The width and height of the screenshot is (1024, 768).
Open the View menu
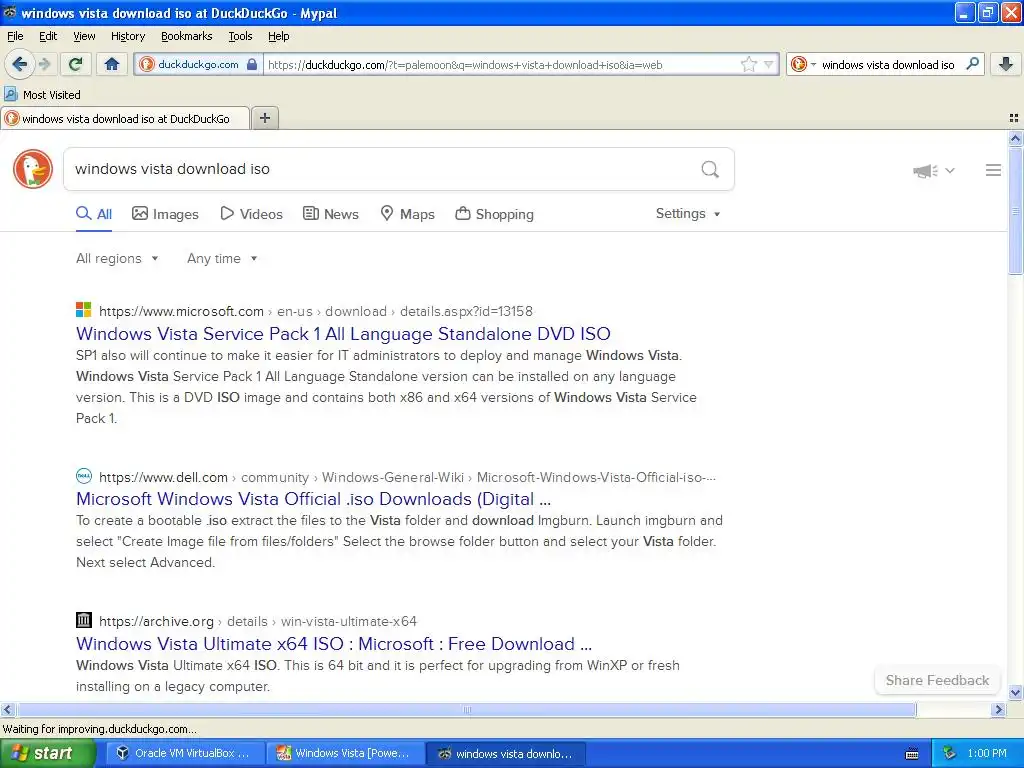pyautogui.click(x=84, y=36)
